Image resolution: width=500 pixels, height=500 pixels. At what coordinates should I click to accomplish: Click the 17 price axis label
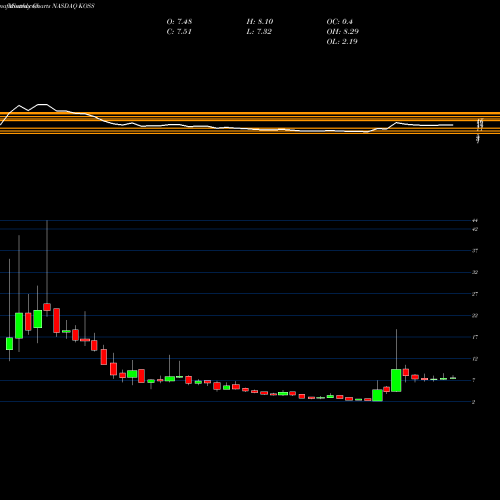click(475, 337)
